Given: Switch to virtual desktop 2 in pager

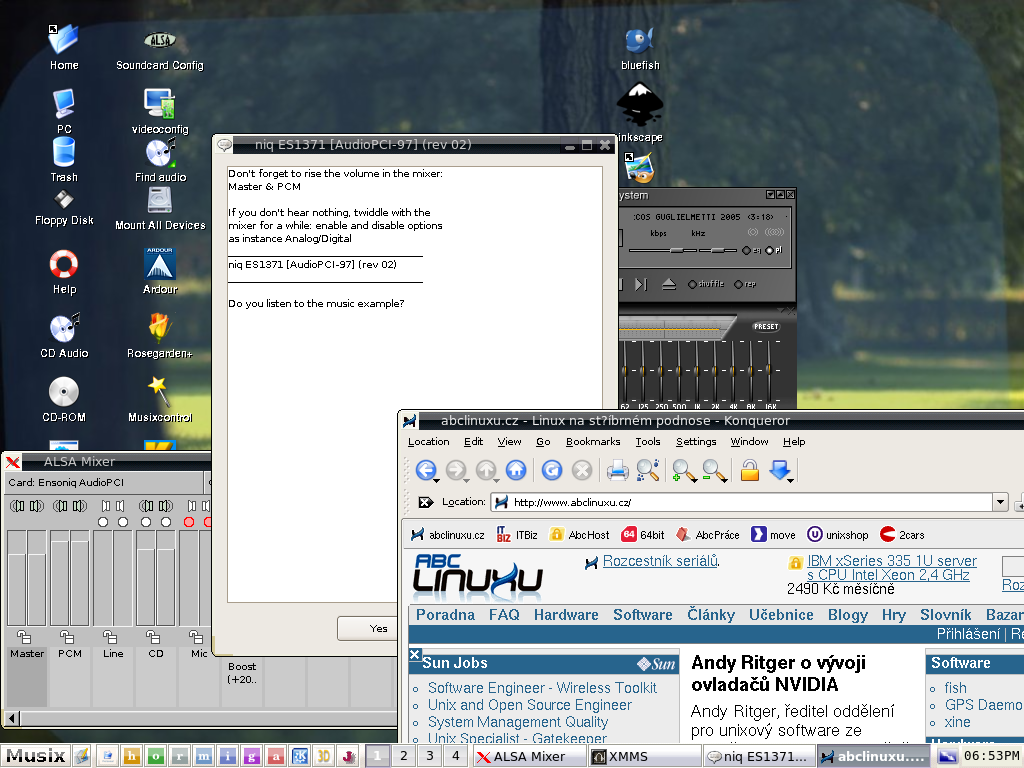Looking at the screenshot, I should coord(404,756).
